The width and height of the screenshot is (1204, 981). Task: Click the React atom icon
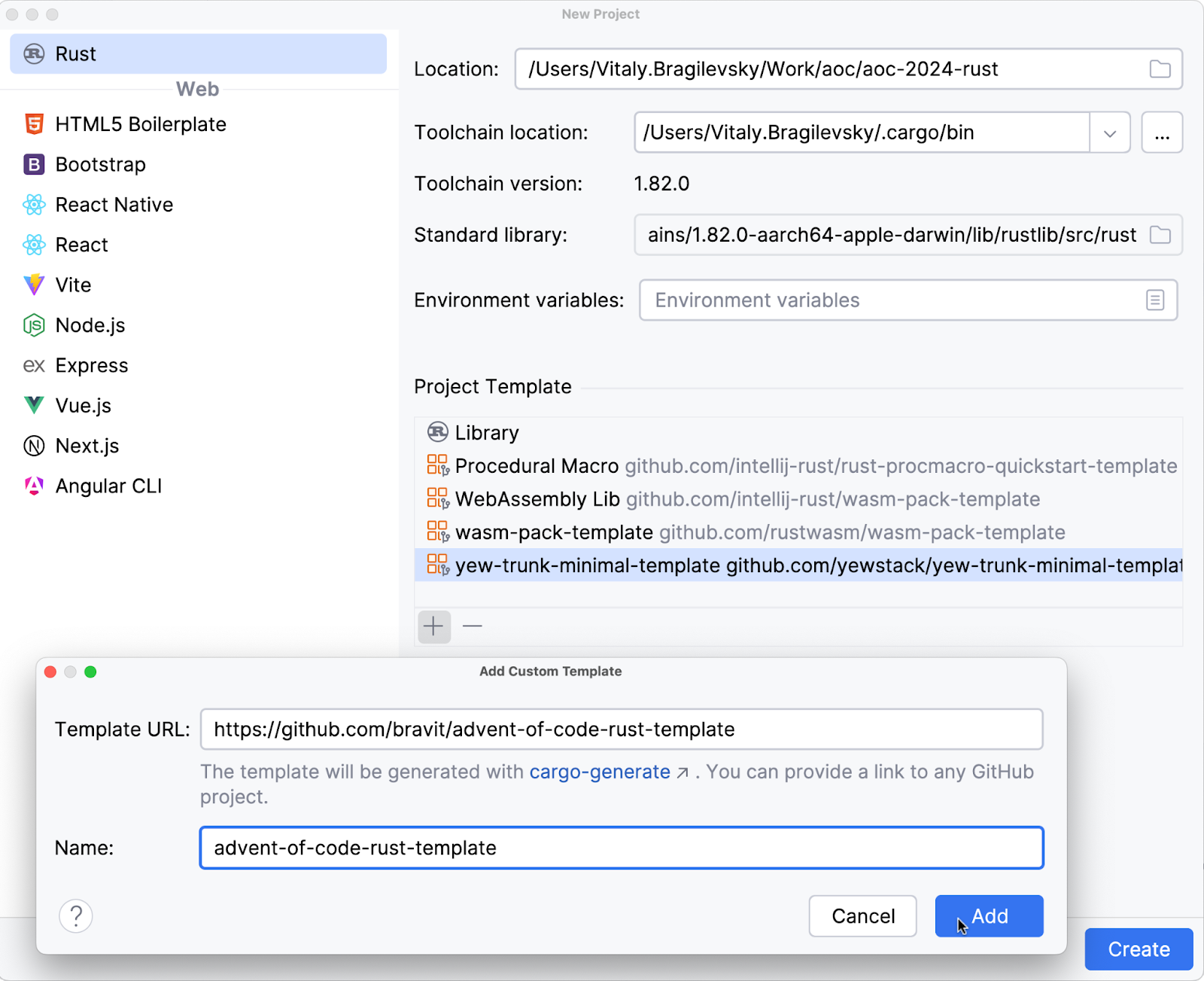(x=34, y=245)
